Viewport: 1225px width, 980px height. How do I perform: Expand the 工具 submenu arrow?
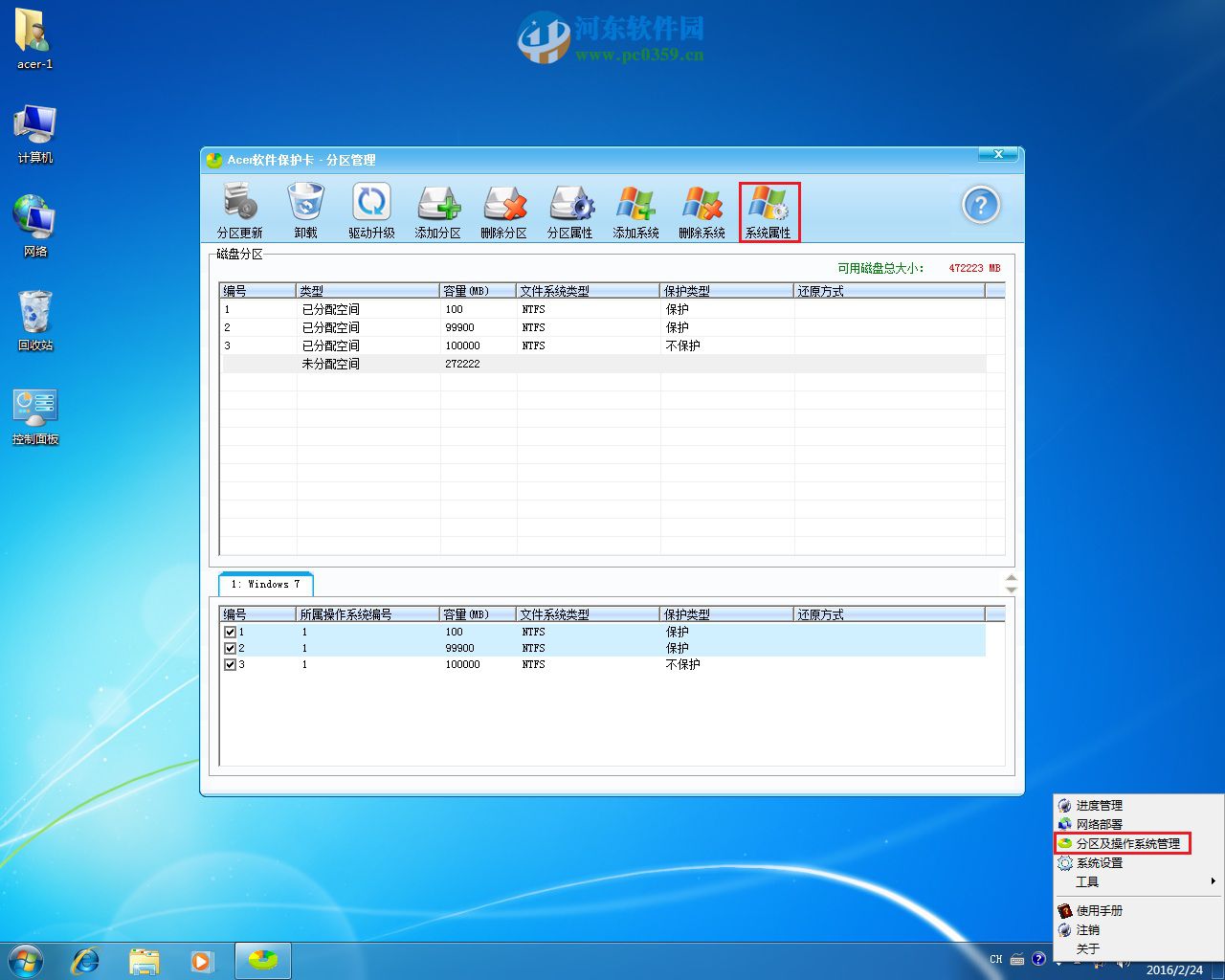1213,881
